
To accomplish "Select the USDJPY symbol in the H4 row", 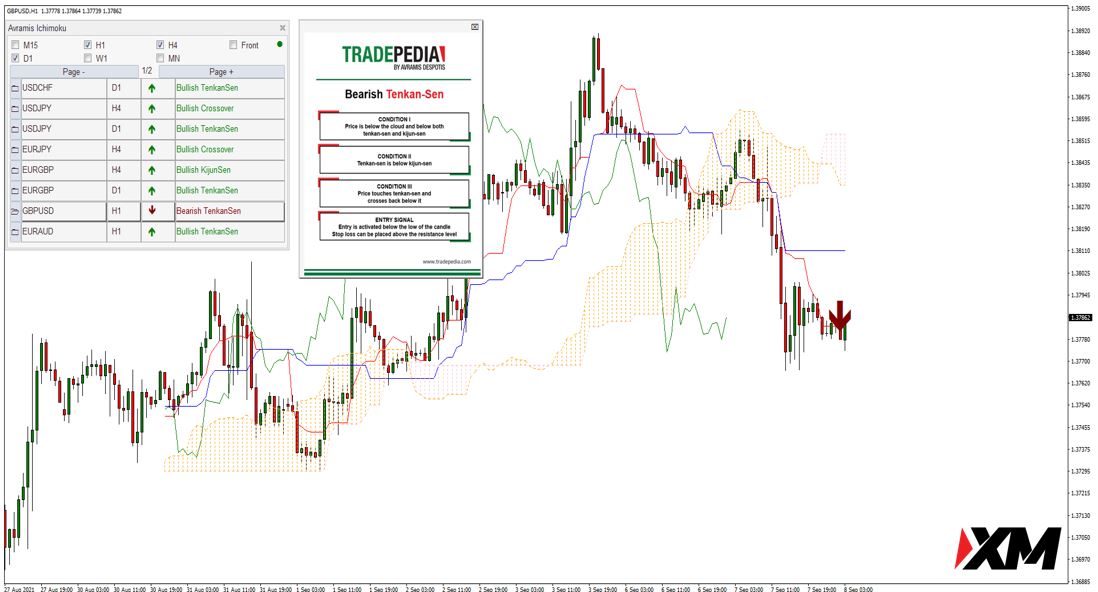I will 64,109.
